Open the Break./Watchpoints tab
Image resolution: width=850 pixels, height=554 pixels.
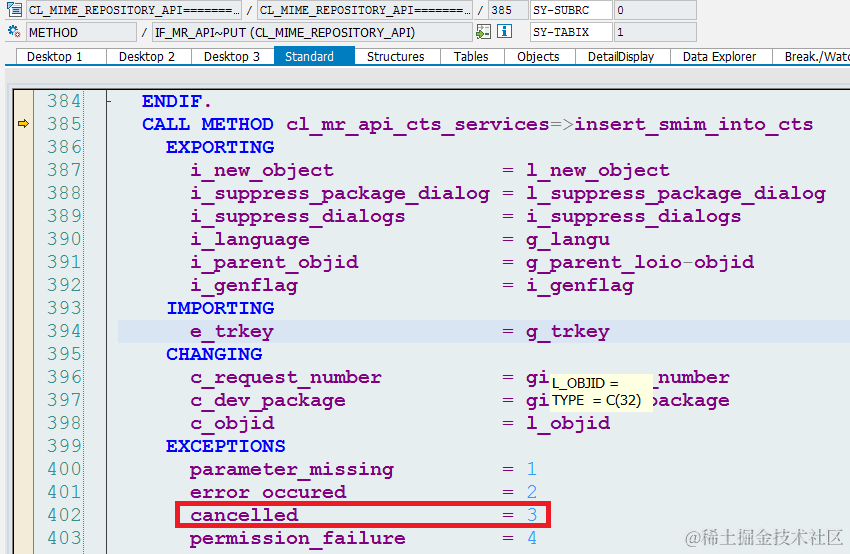pyautogui.click(x=813, y=56)
